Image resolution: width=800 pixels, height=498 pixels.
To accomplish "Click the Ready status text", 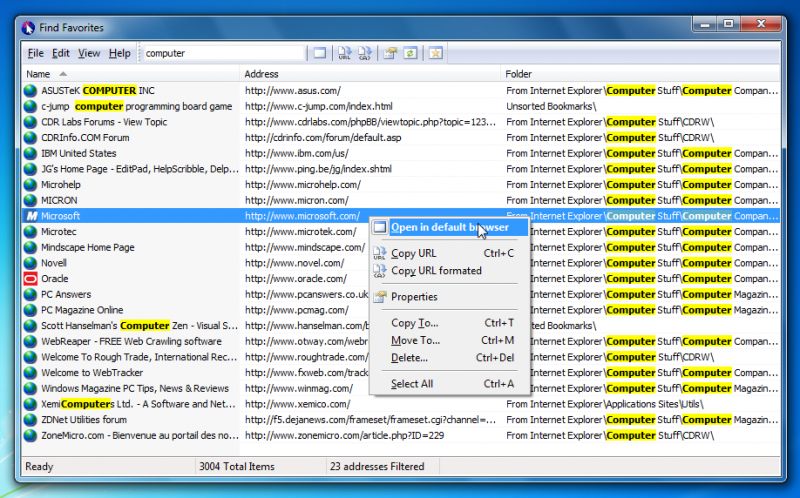I will tap(39, 466).
